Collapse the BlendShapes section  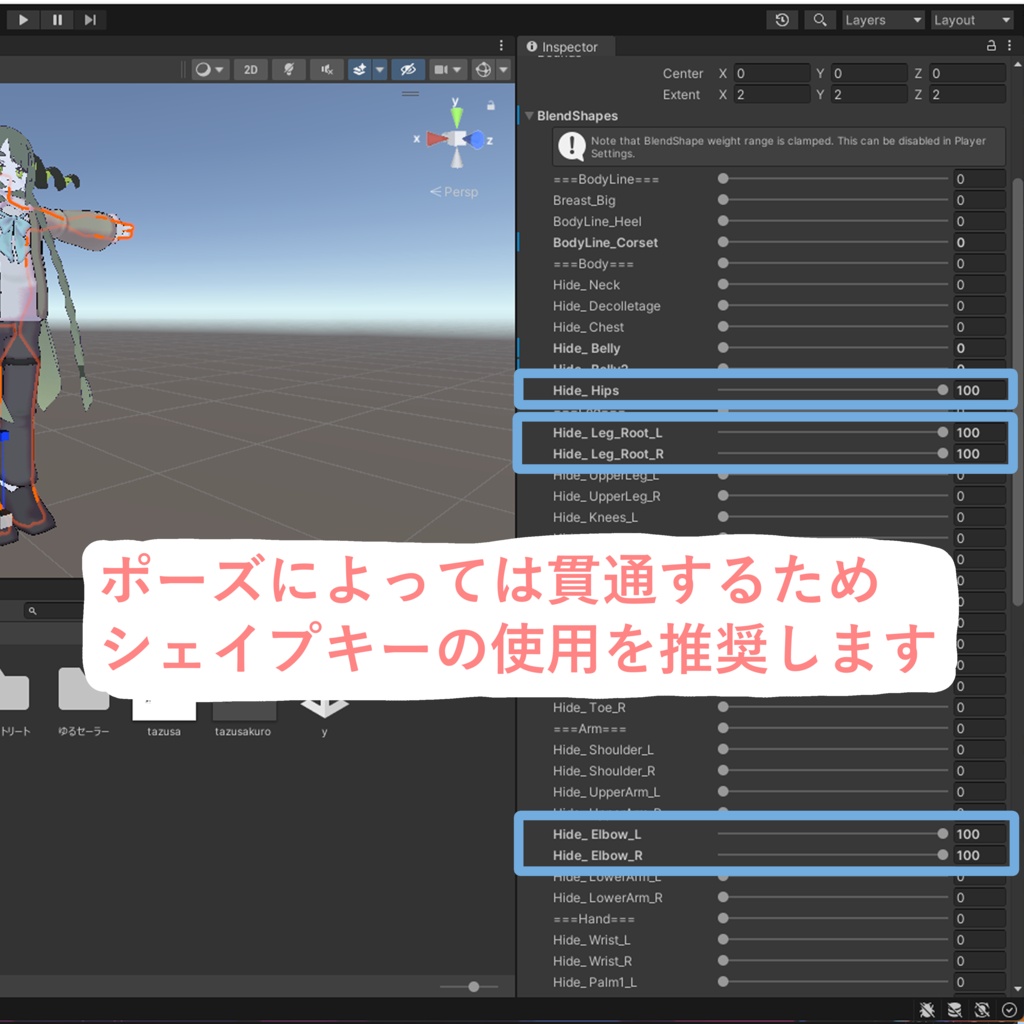pyautogui.click(x=529, y=116)
